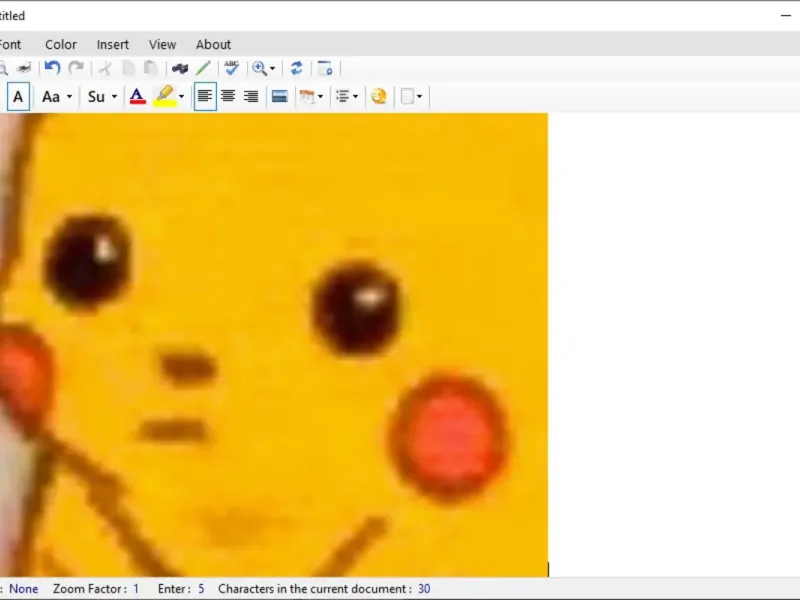Click the Undo arrow icon
Image resolution: width=800 pixels, height=600 pixels.
pyautogui.click(x=52, y=68)
